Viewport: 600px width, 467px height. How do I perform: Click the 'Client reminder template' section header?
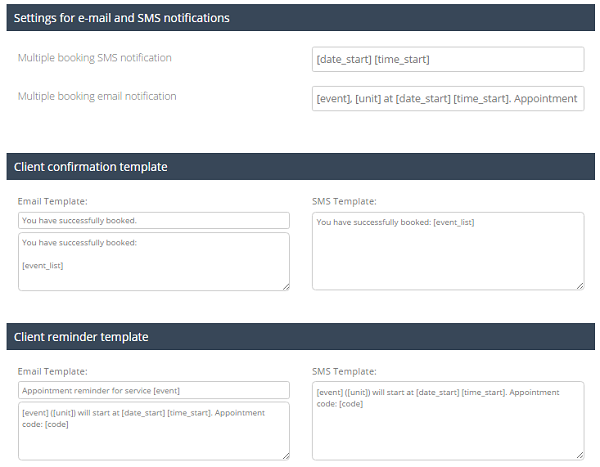click(x=81, y=337)
